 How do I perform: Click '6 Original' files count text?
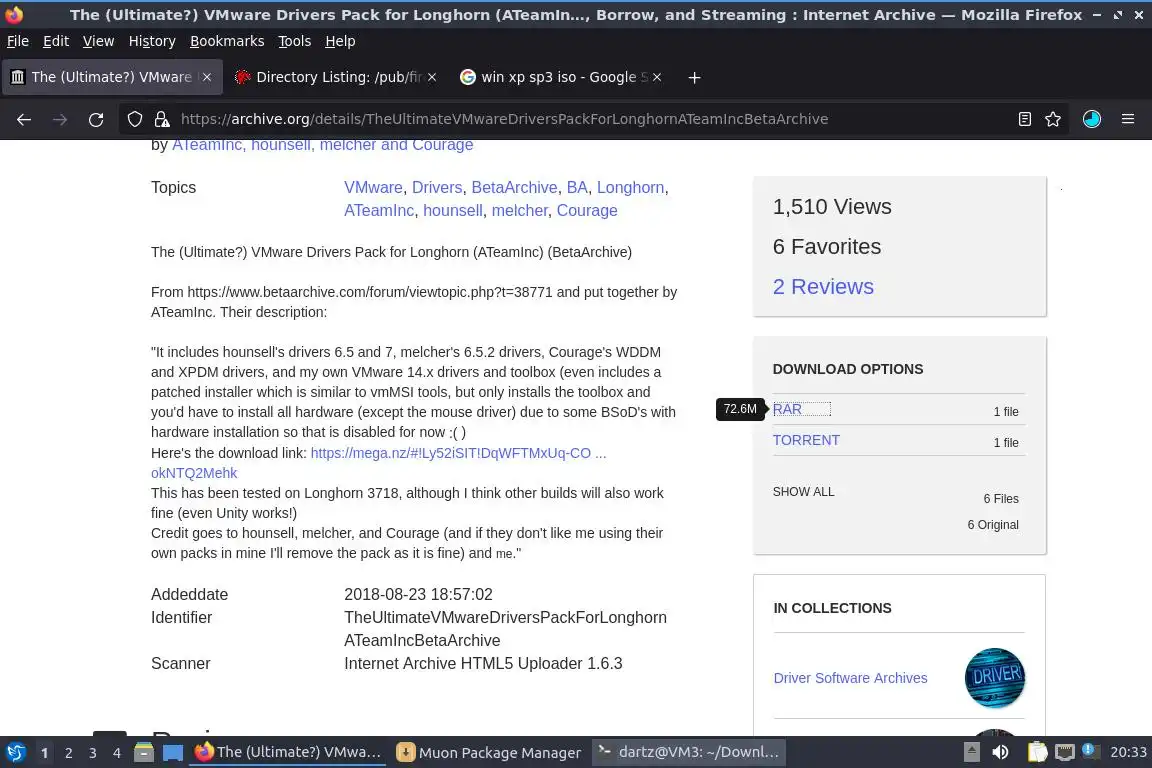pos(993,525)
